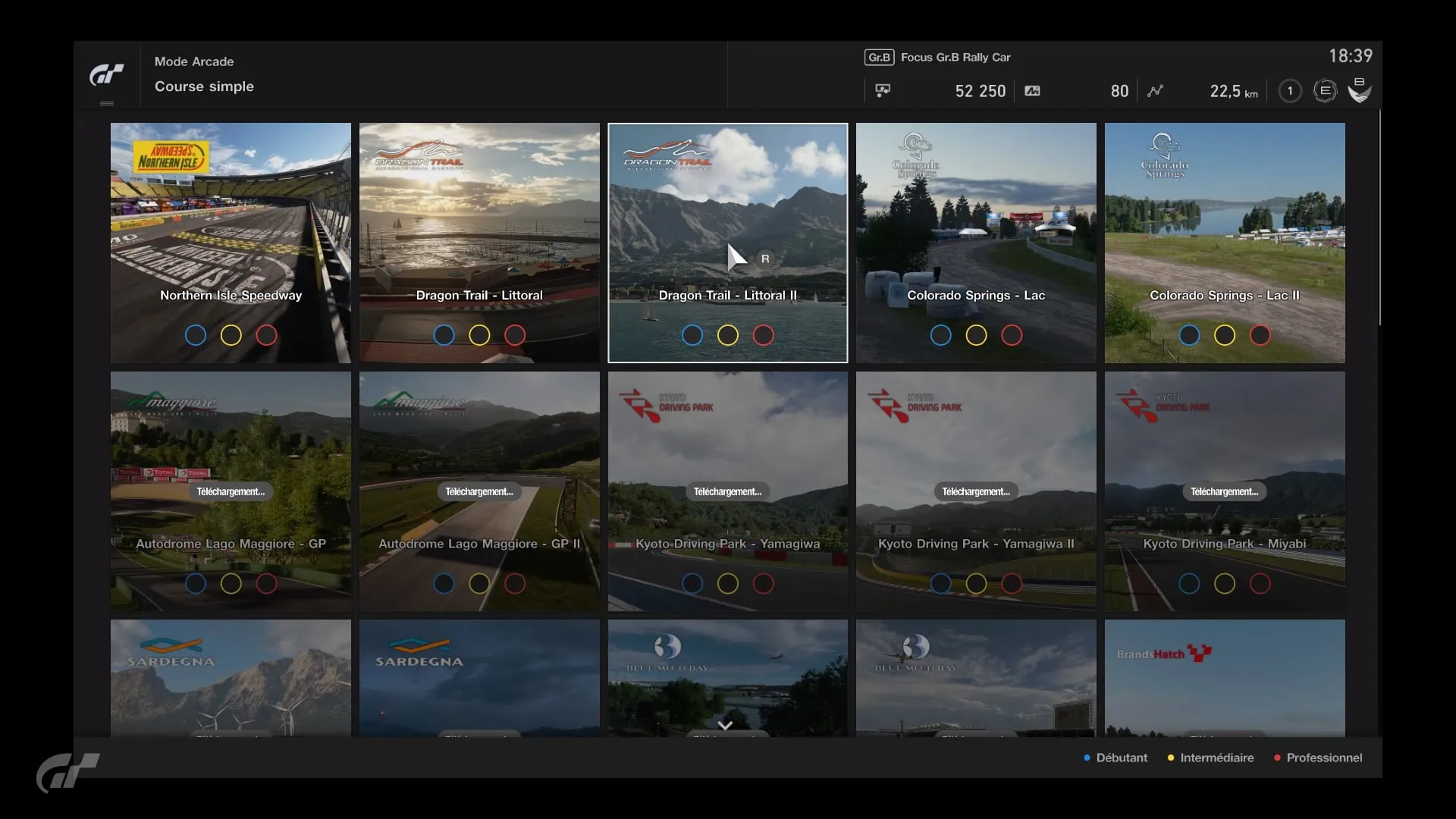
Task: Click the credits icon beside 52 250
Action: click(883, 91)
